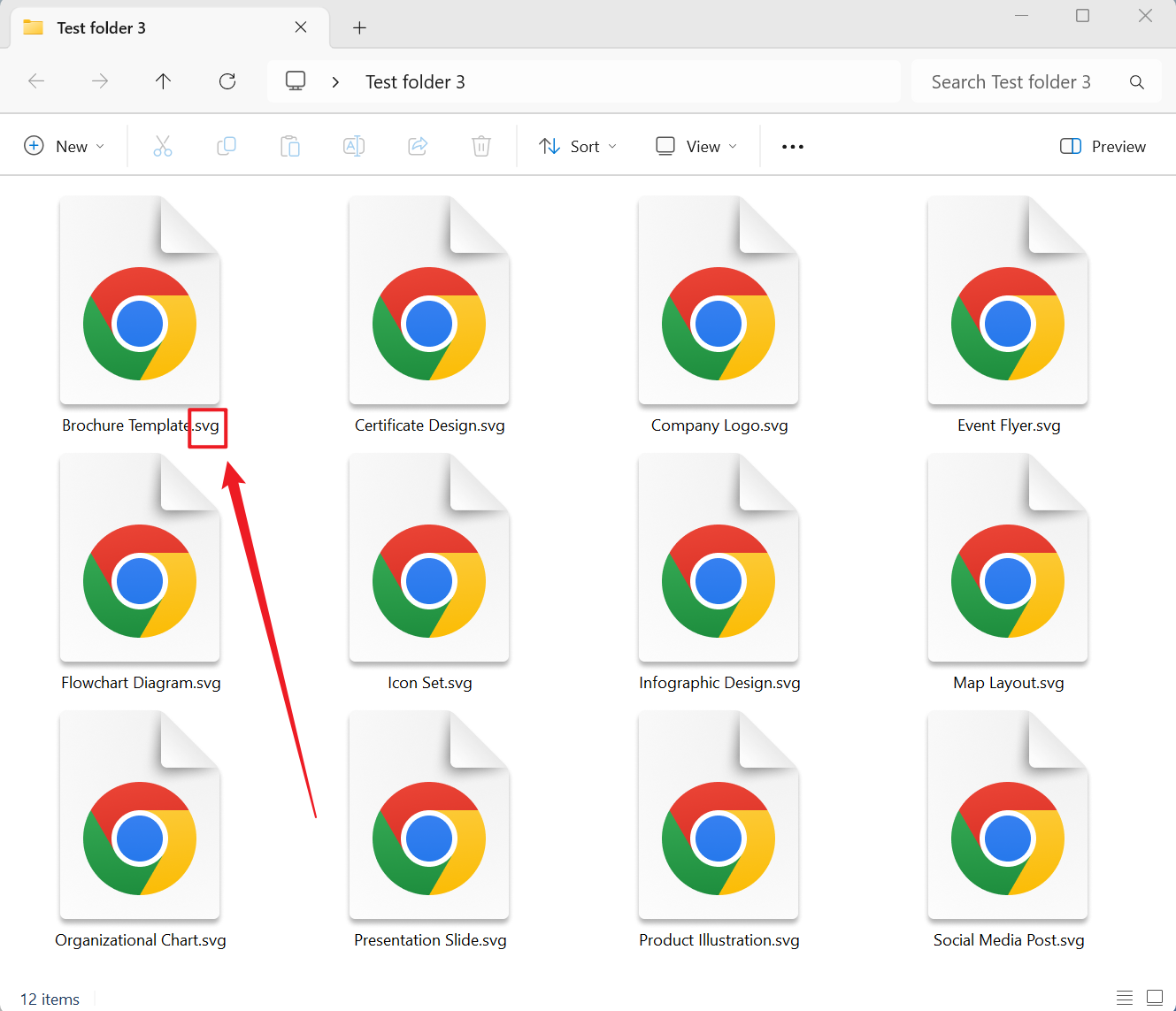Image resolution: width=1176 pixels, height=1011 pixels.
Task: Expand the Sort options dropdown
Action: point(578,146)
